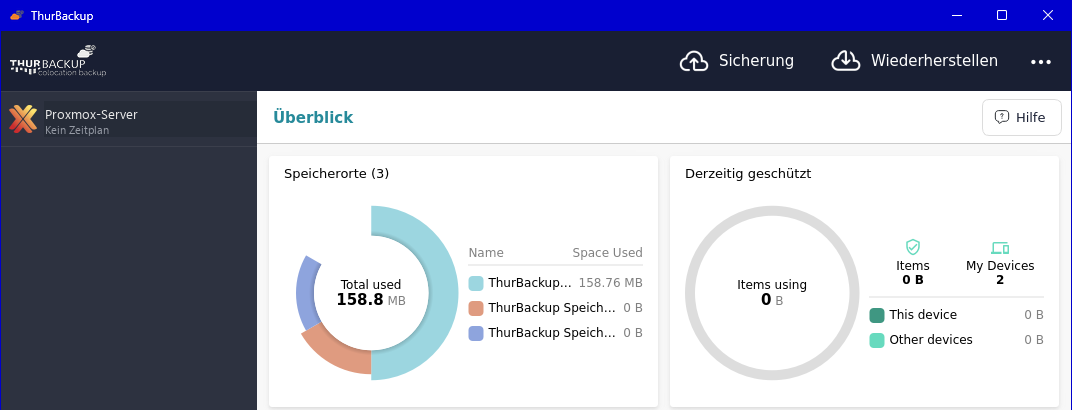Click the purple-blue donut chart segment
The image size is (1072, 410).
click(x=308, y=292)
